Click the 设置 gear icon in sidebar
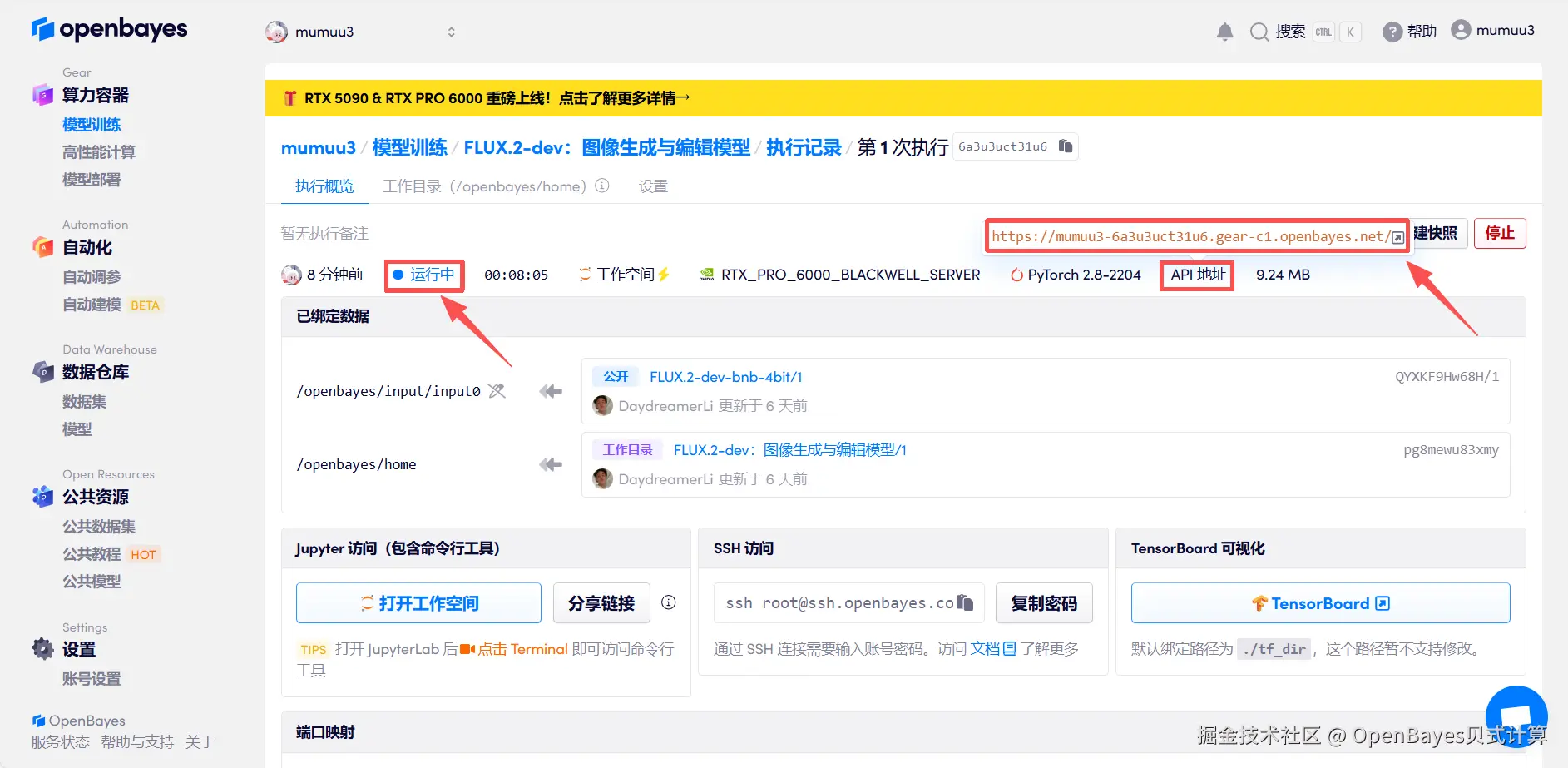Image resolution: width=1568 pixels, height=768 pixels. tap(42, 649)
